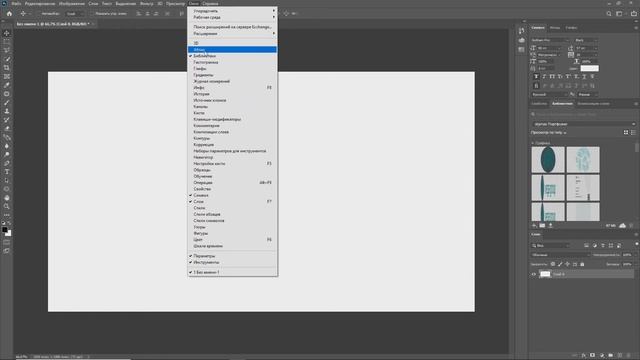Click the library cloud sync icon

tap(622, 225)
